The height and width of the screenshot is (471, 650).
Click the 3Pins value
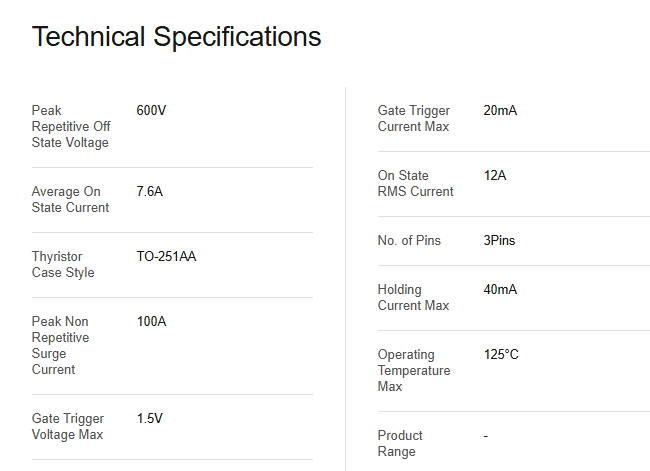click(x=499, y=241)
